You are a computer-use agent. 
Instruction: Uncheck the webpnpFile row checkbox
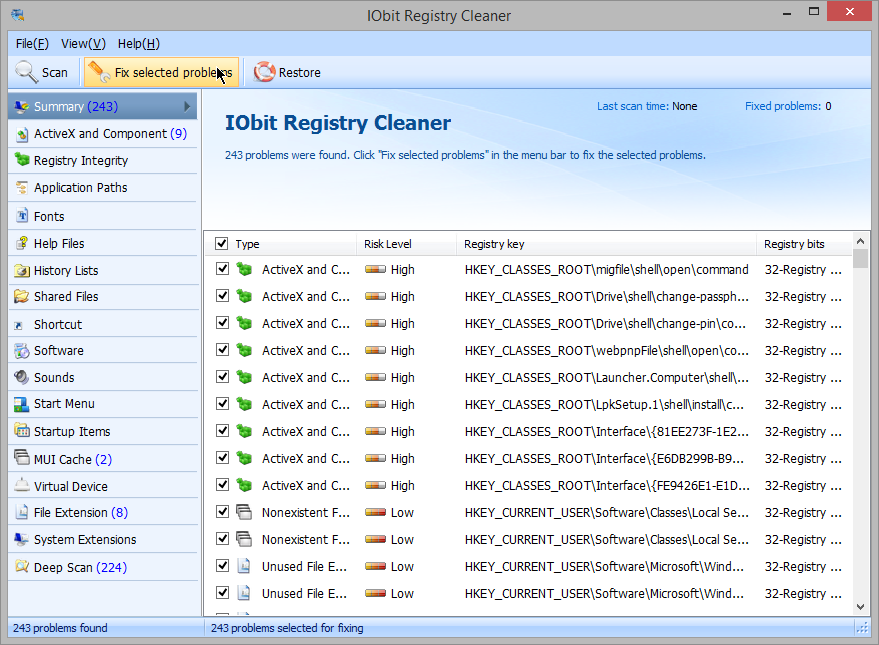click(223, 350)
